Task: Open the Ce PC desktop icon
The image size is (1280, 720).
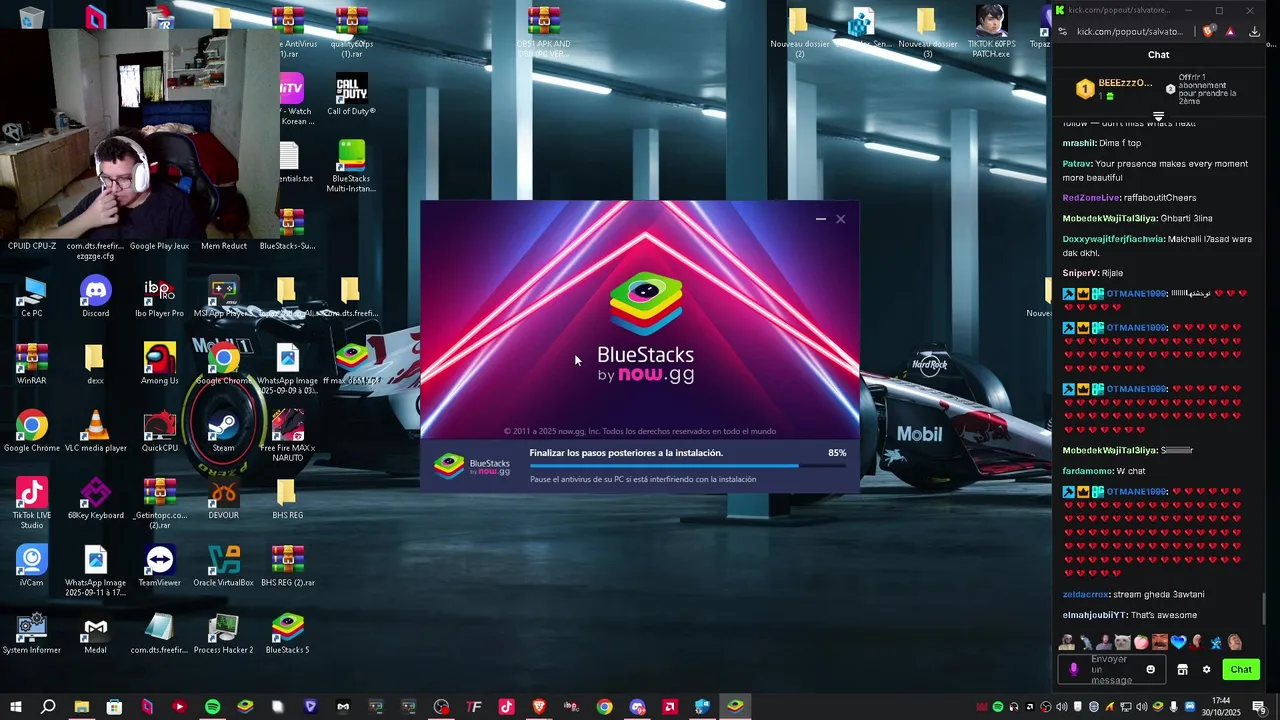Action: [x=32, y=297]
